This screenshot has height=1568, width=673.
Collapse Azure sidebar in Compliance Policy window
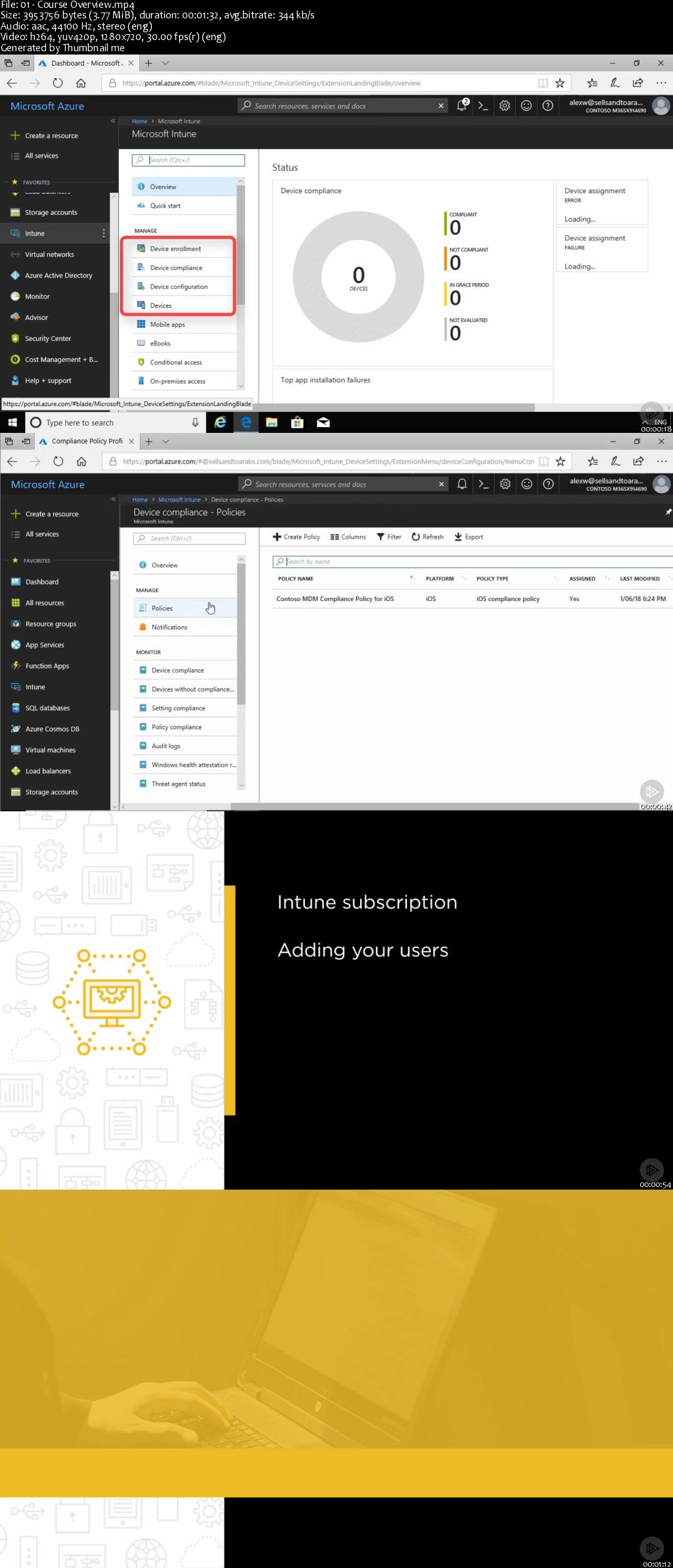pyautogui.click(x=114, y=499)
